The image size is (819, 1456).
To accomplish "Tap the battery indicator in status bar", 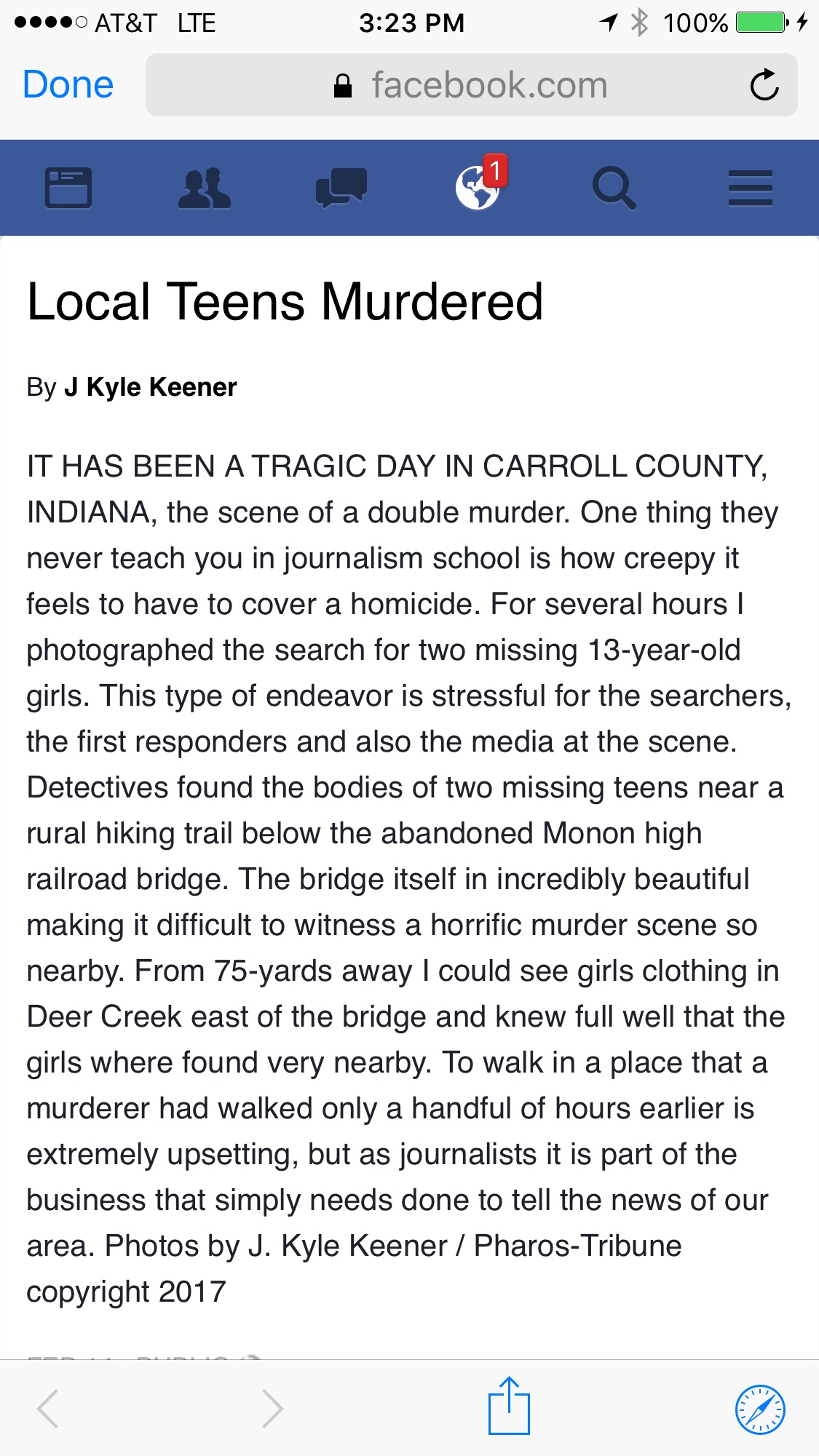I will tap(761, 23).
